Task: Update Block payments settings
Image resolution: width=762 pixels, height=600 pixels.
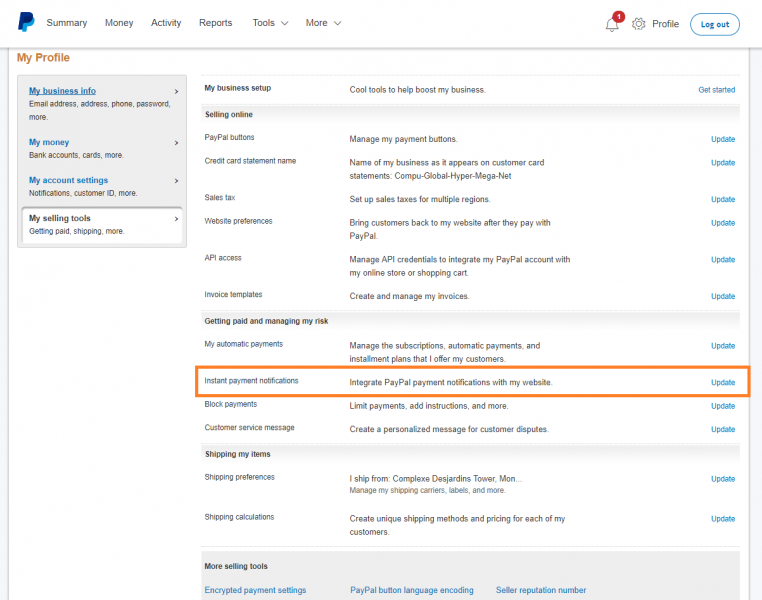Action: tap(723, 406)
